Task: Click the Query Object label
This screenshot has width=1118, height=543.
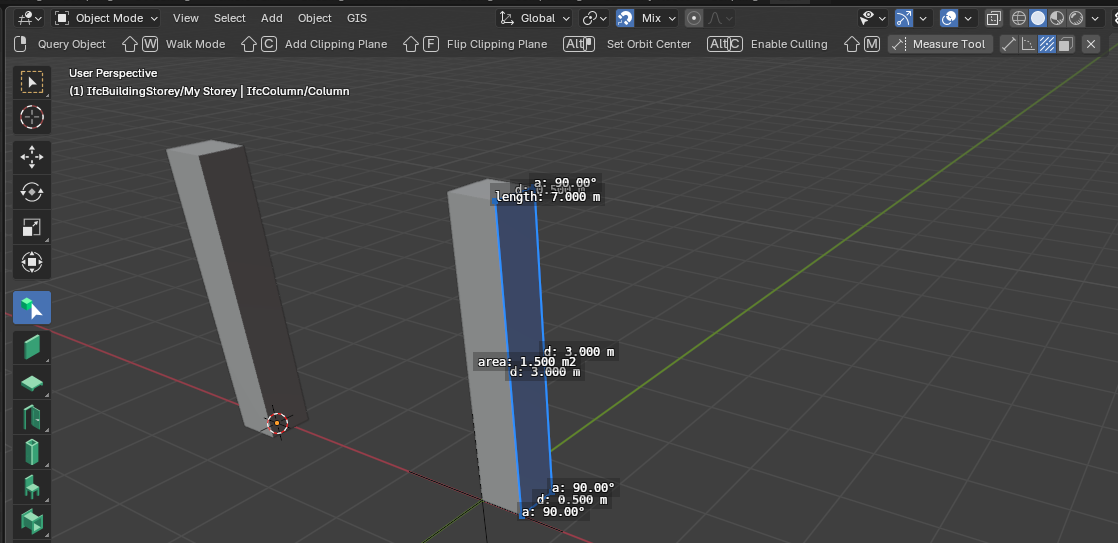Action: pos(71,44)
